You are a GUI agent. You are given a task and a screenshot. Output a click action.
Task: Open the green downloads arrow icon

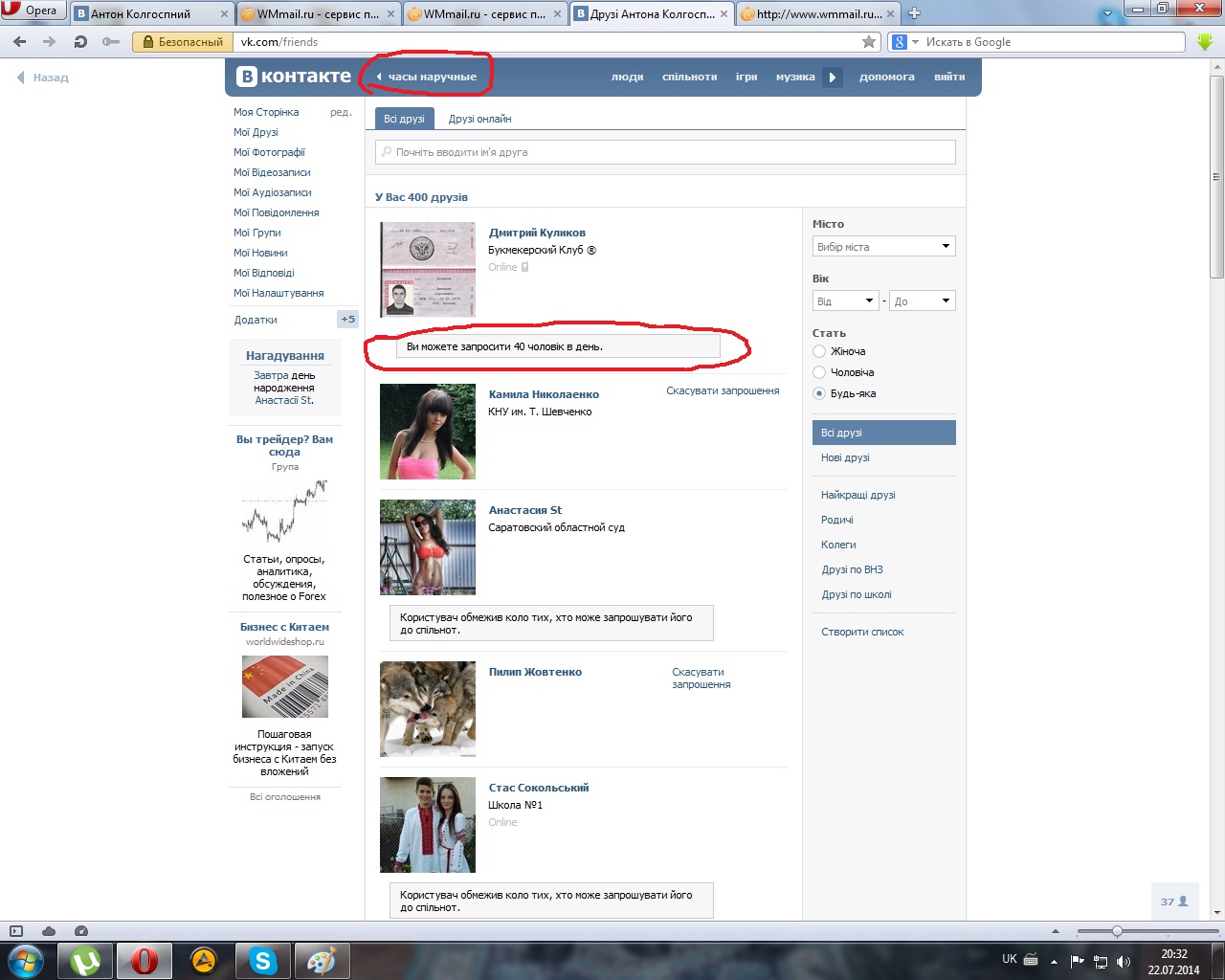[x=1205, y=42]
